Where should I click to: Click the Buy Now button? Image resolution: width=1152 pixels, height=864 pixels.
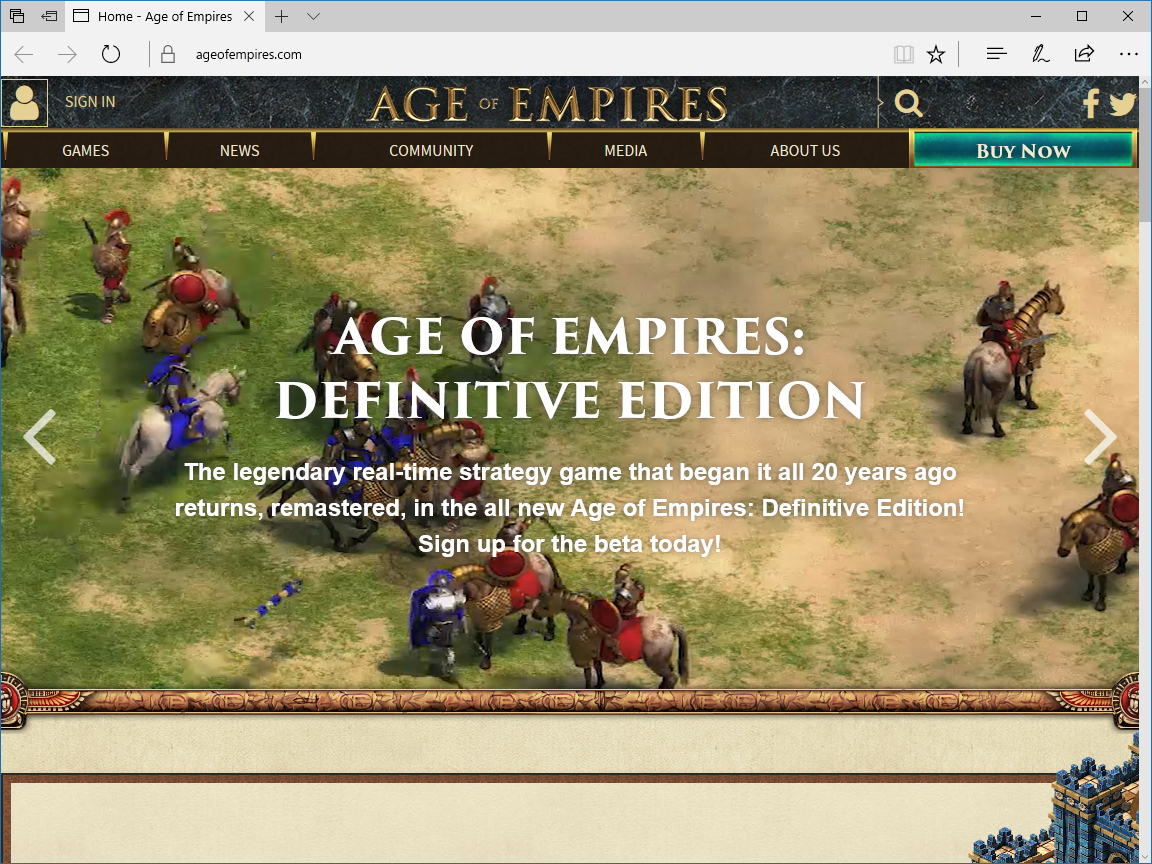click(1023, 150)
